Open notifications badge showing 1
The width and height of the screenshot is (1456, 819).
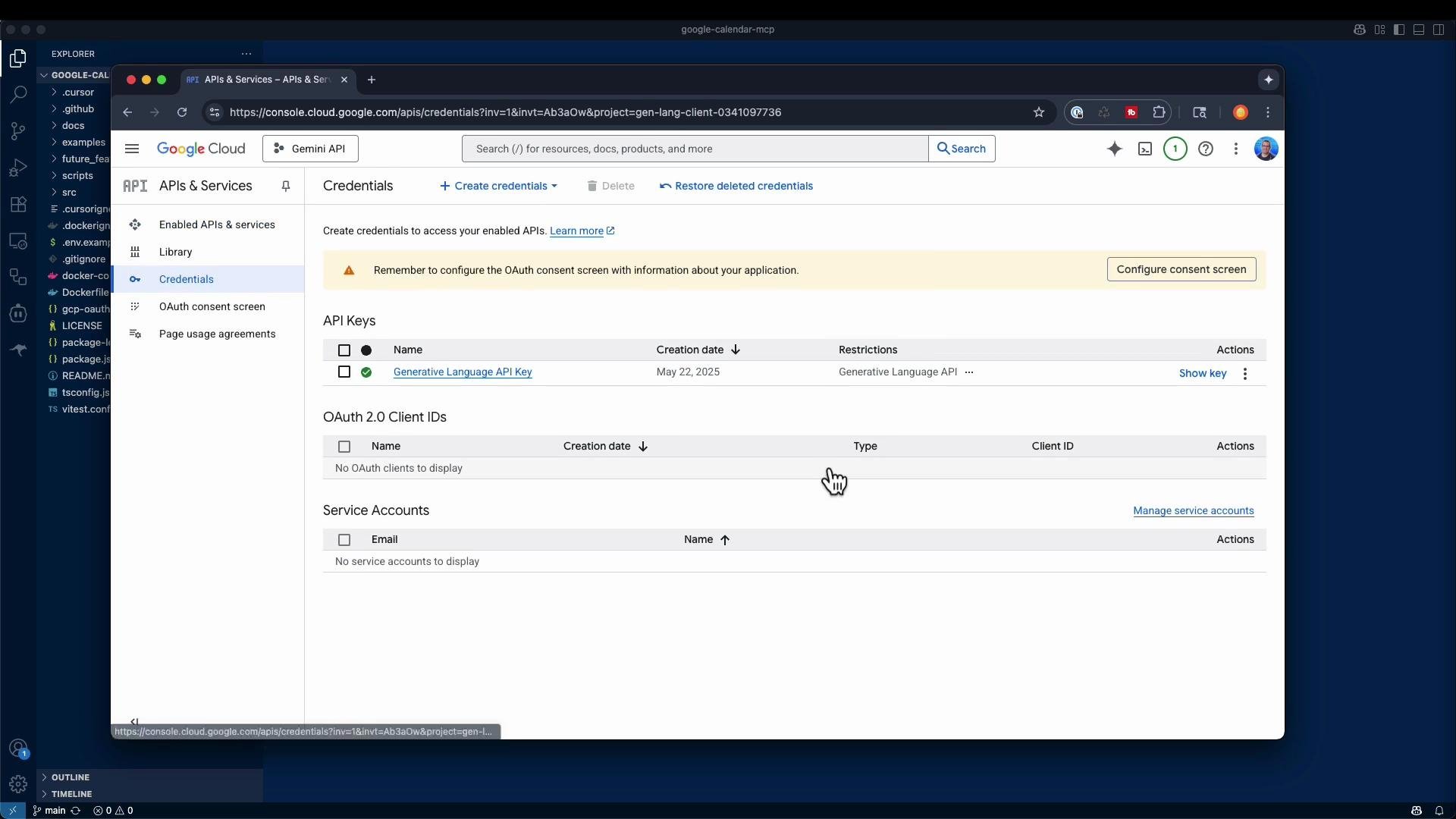point(1175,149)
